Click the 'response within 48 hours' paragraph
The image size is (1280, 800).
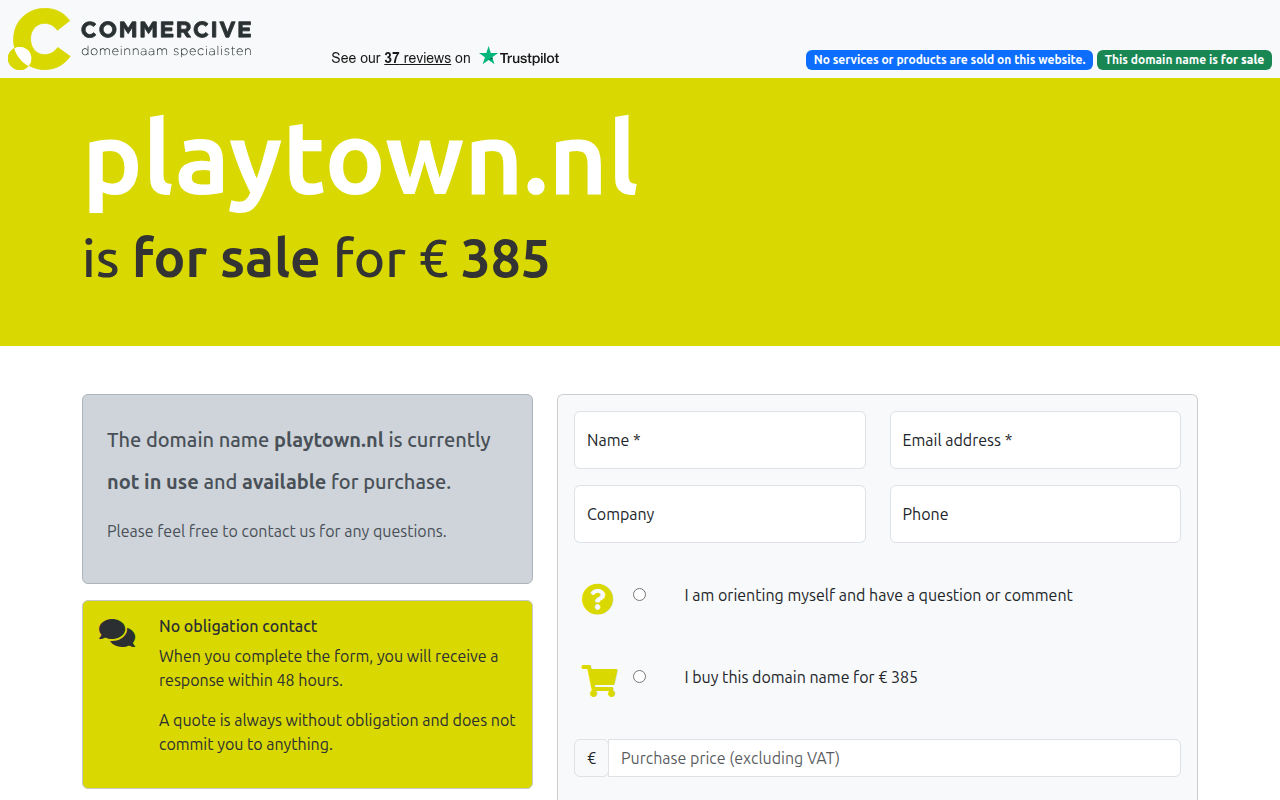click(328, 668)
